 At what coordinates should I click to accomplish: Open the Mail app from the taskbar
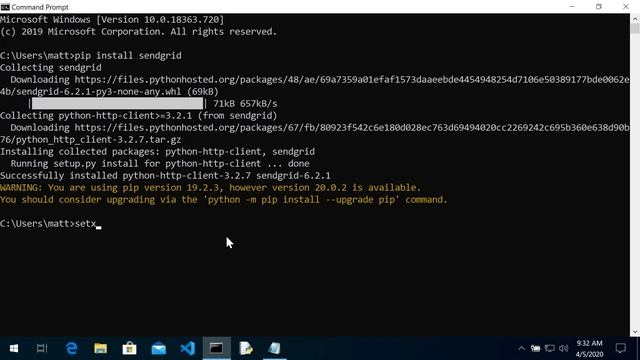[x=158, y=349]
